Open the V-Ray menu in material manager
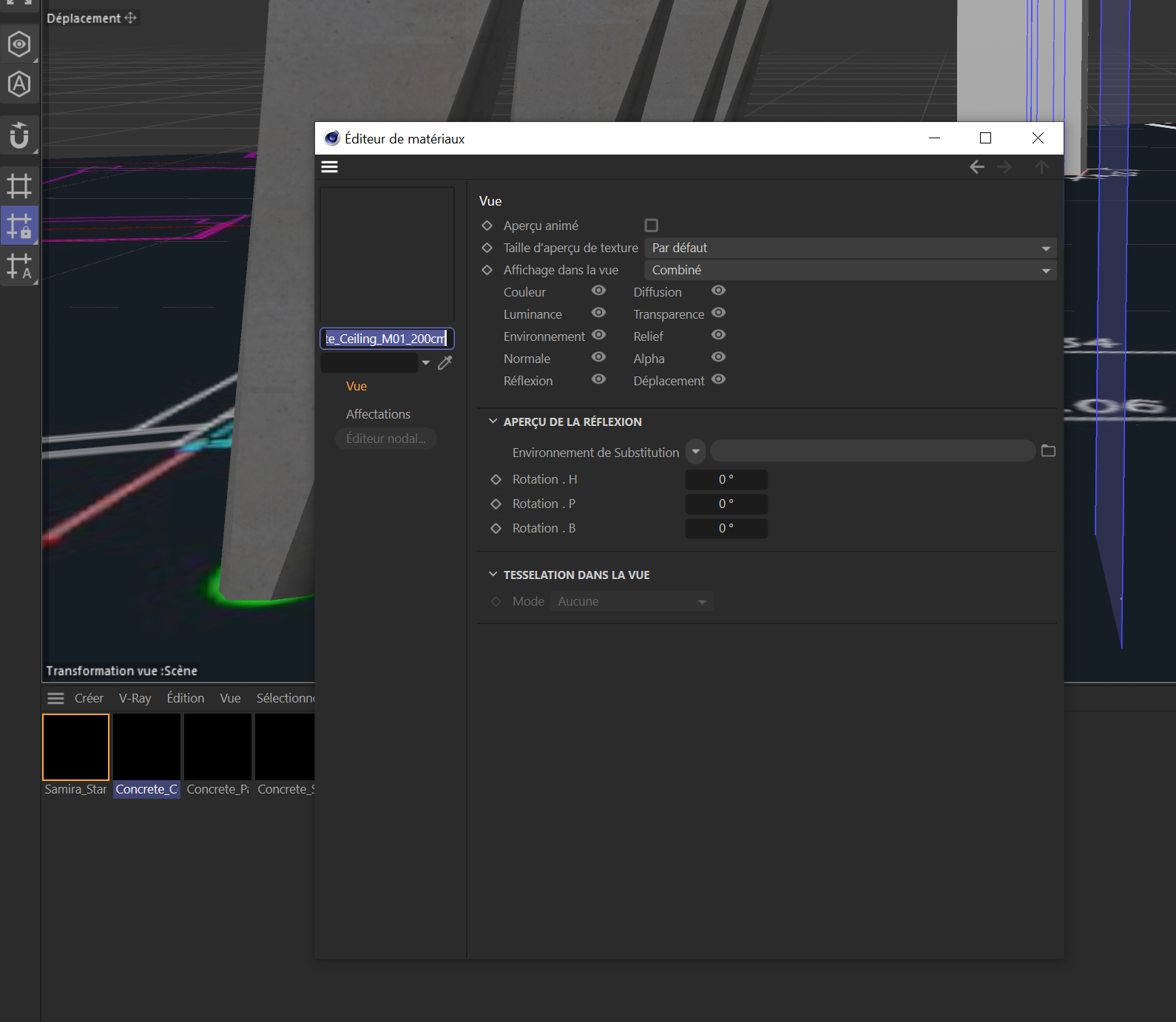The height and width of the screenshot is (1022, 1176). (135, 698)
